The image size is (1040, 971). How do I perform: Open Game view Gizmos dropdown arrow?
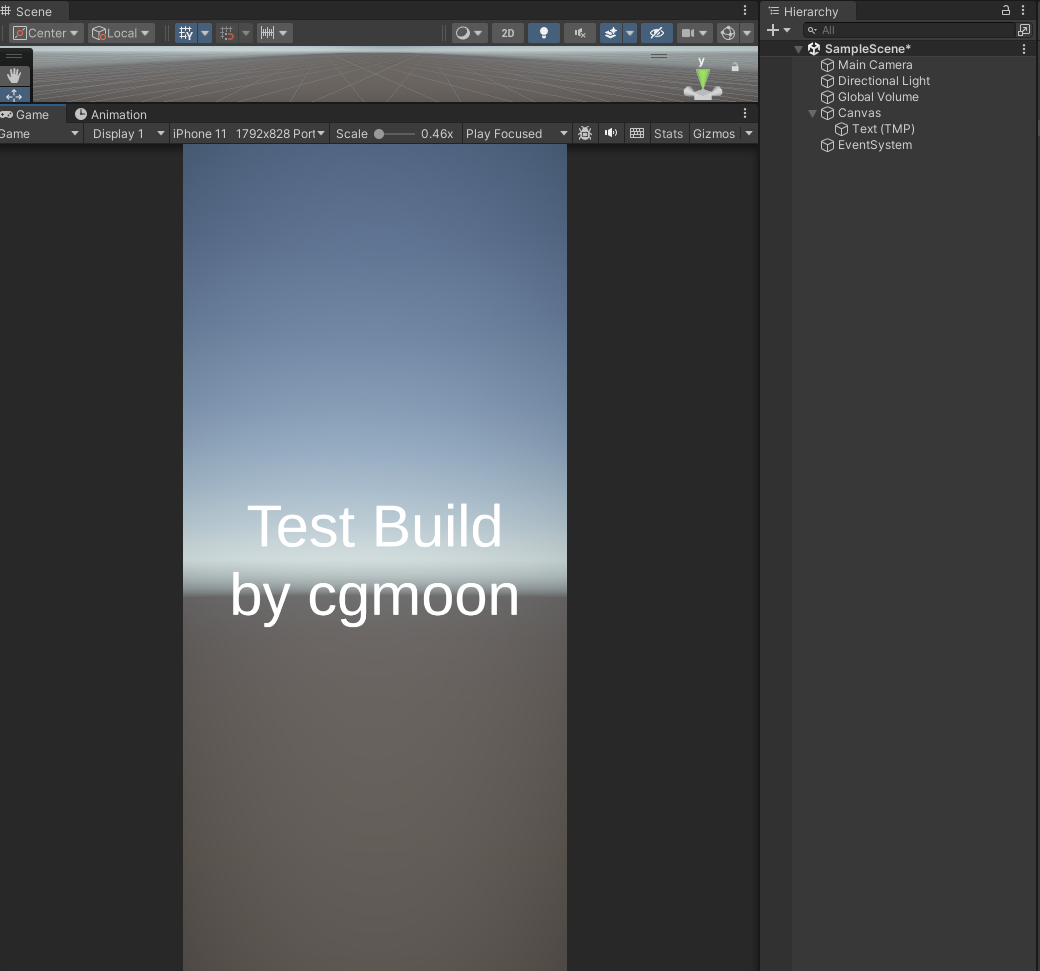pos(749,134)
